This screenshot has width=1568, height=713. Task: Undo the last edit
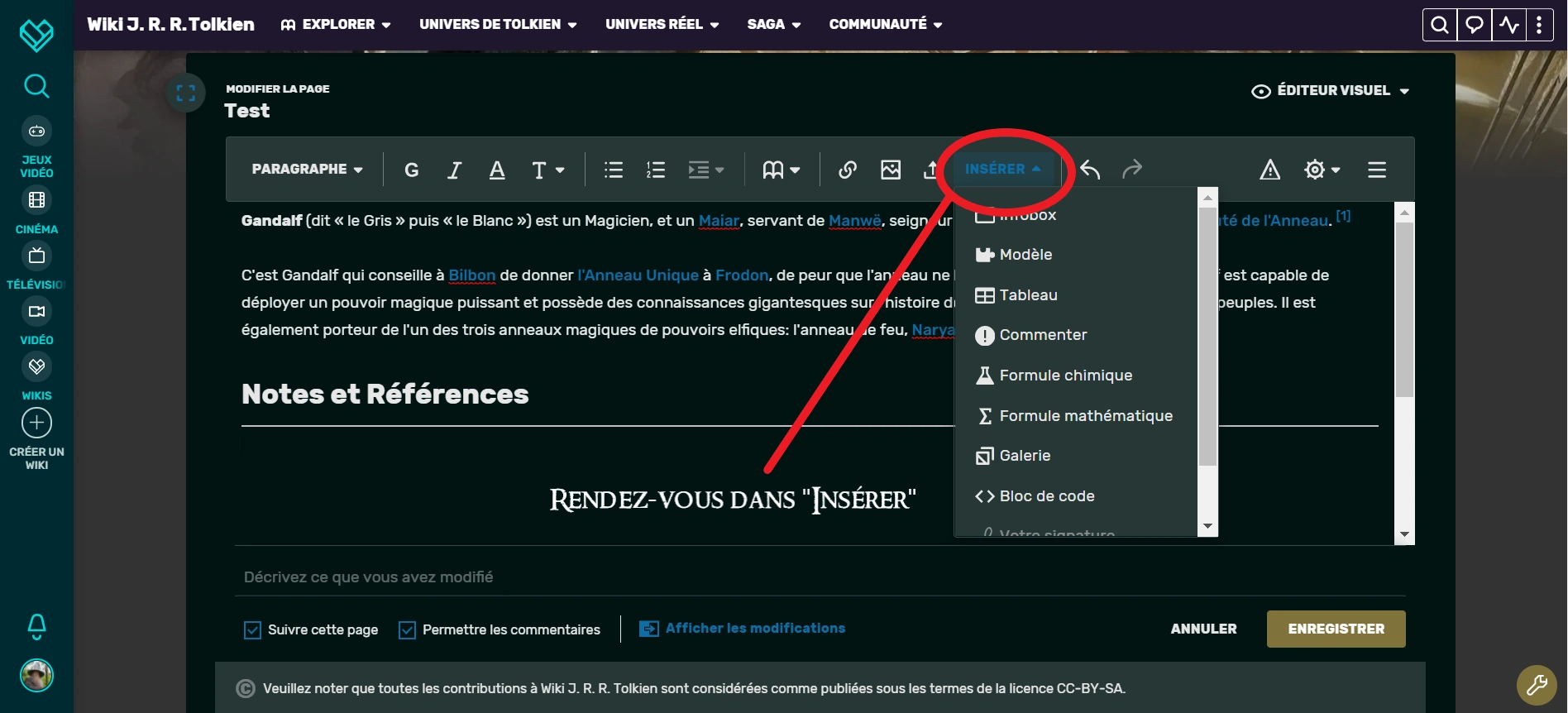(x=1090, y=170)
